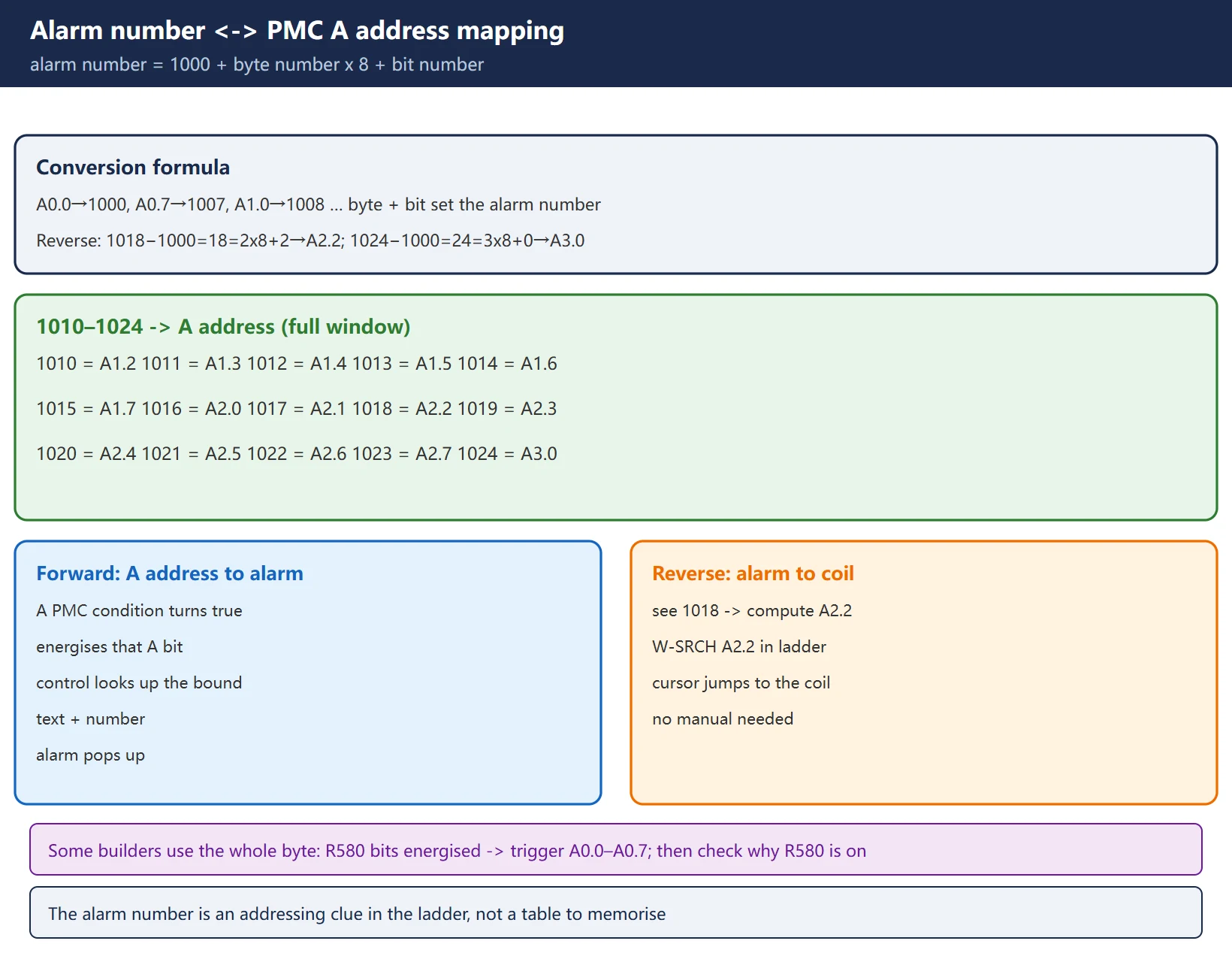Viewport: 1232px width, 962px height.
Task: Click the line 'no manual needed'
Action: 723,718
